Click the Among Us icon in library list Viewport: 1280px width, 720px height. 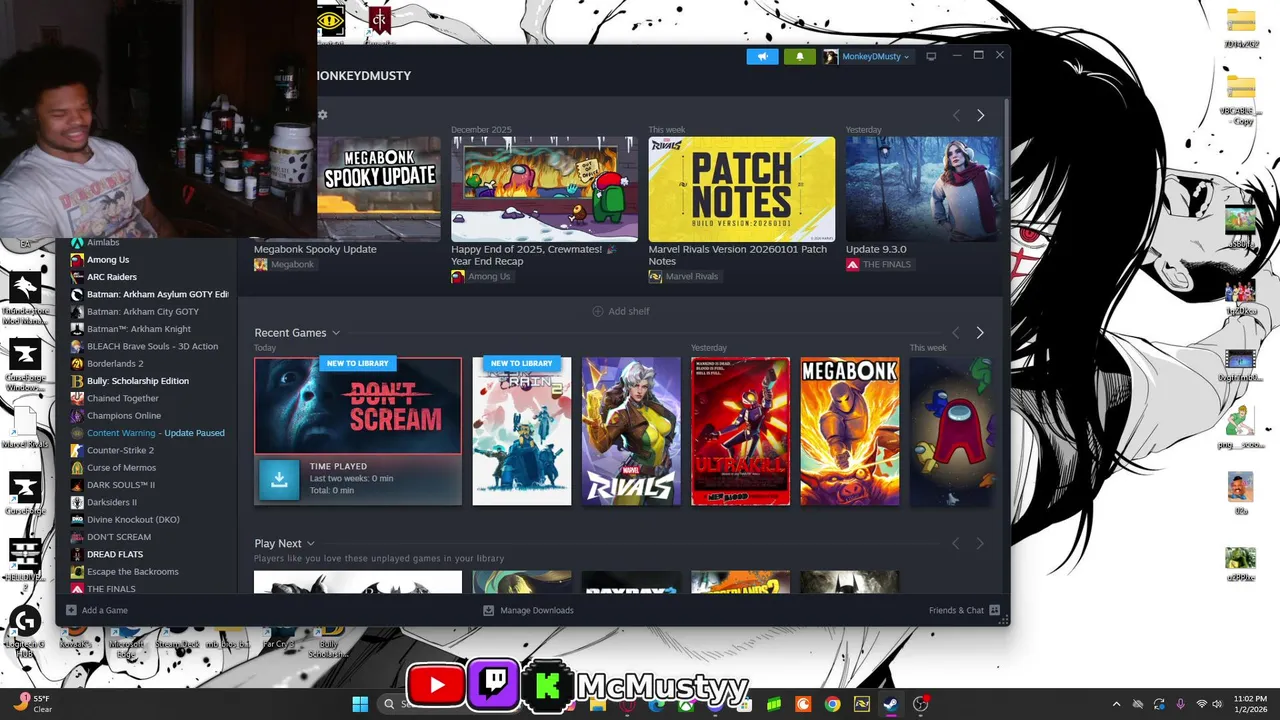pyautogui.click(x=77, y=260)
